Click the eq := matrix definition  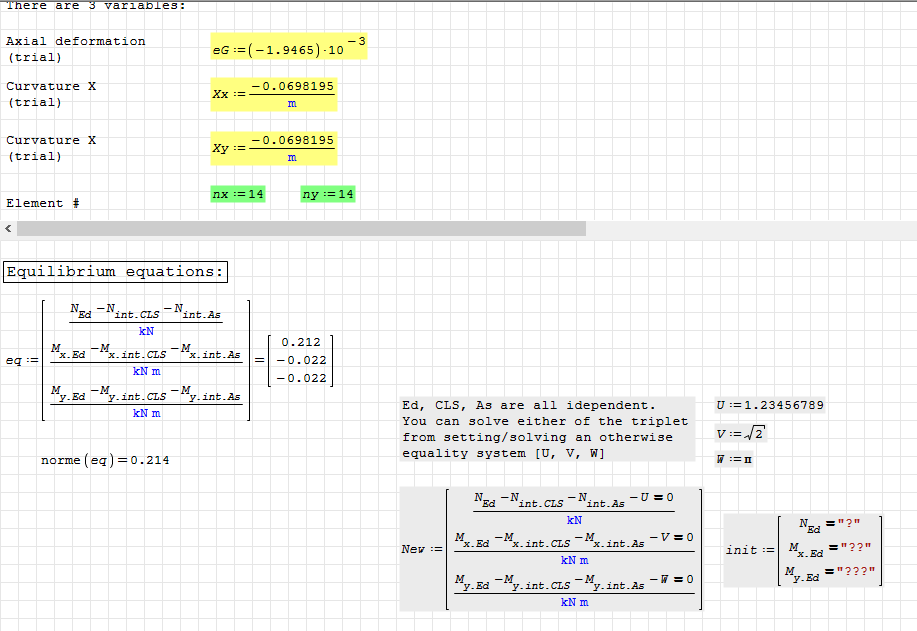point(140,360)
